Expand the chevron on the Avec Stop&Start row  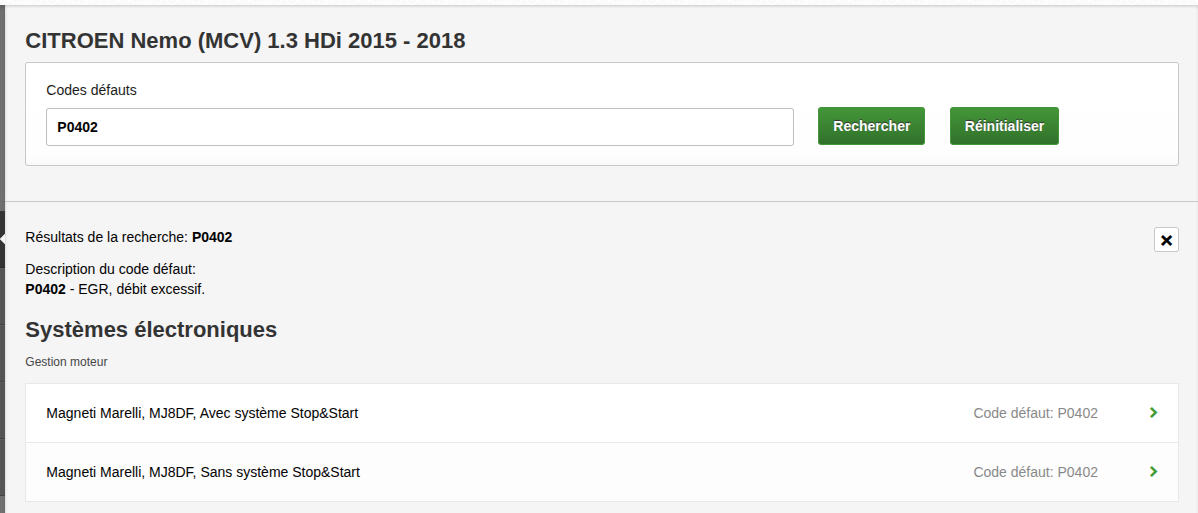pyautogui.click(x=1154, y=412)
